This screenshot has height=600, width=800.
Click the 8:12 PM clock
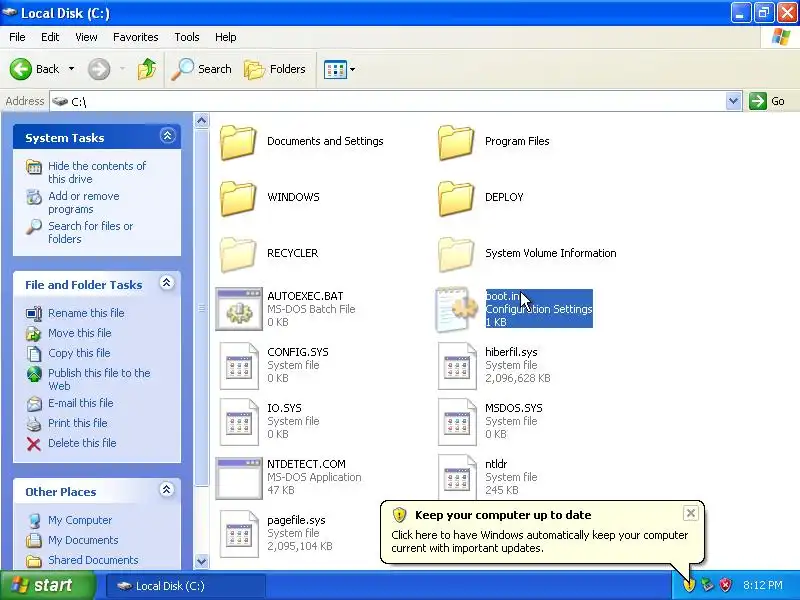[763, 585]
